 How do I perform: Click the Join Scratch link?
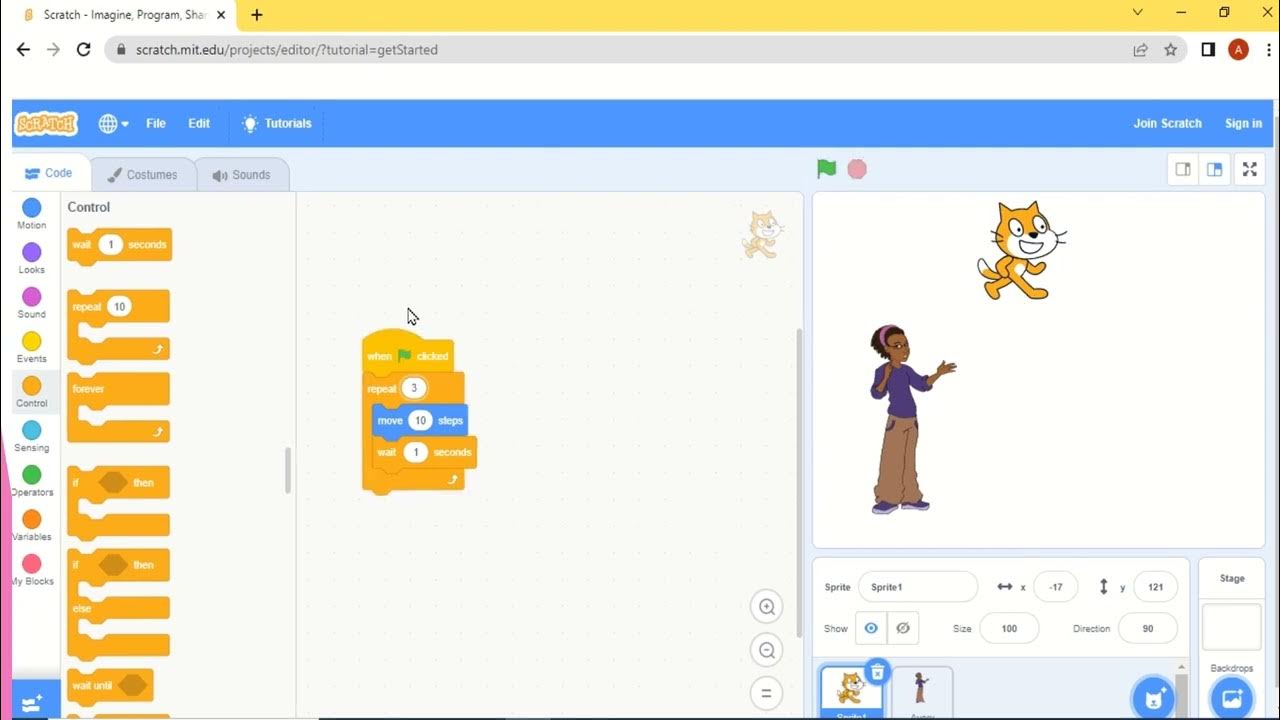(1167, 123)
